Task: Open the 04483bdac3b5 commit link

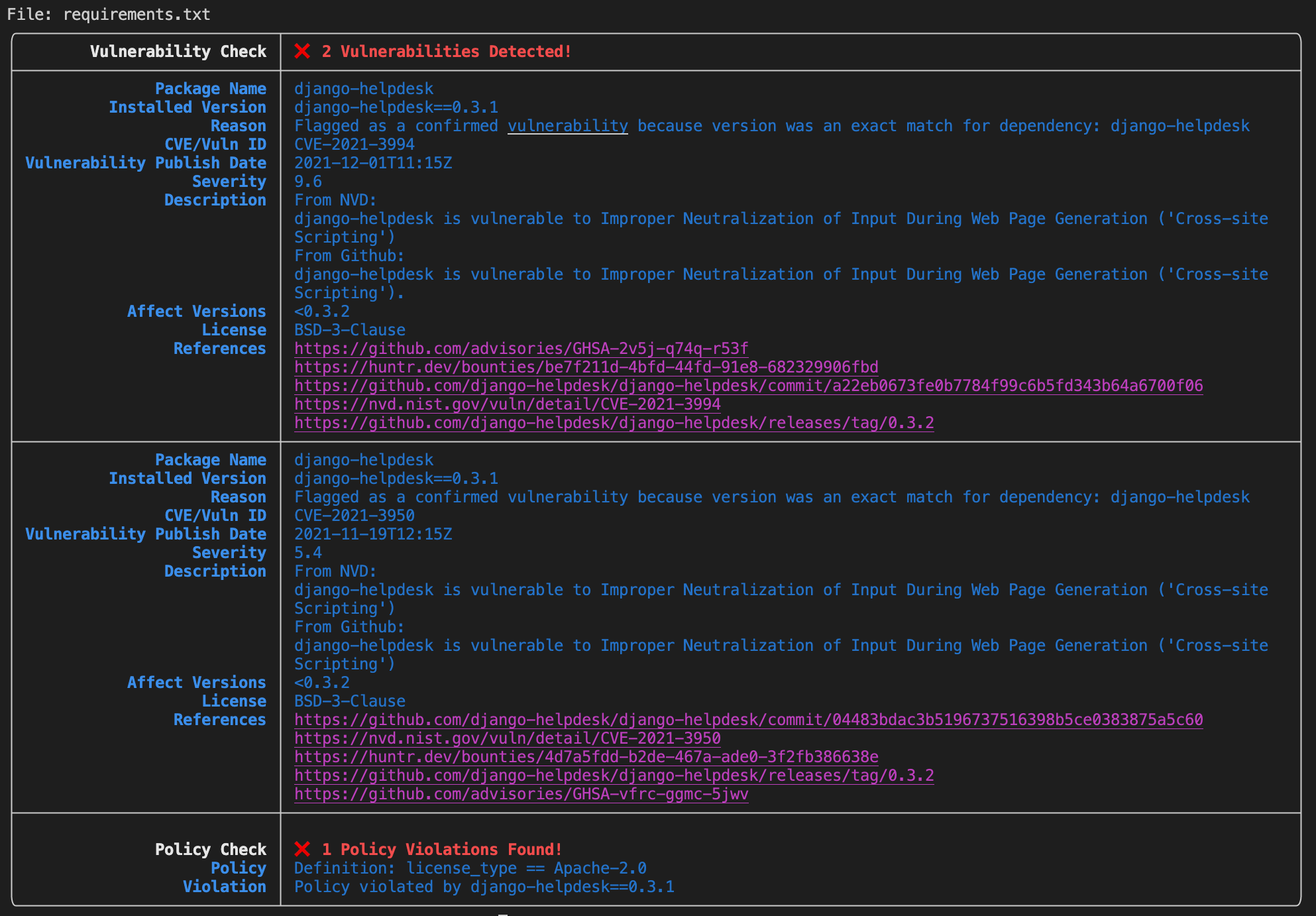Action: click(x=748, y=720)
